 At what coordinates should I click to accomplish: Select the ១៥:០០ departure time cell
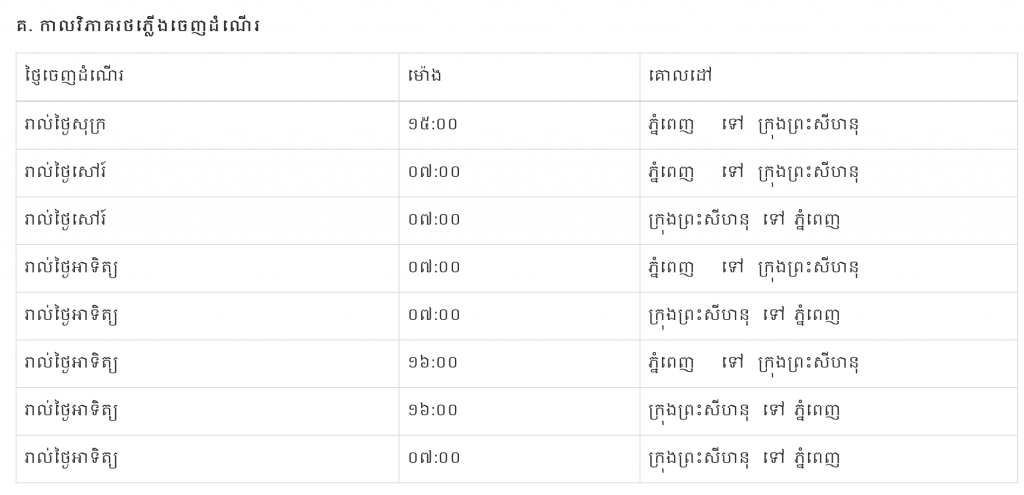[x=434, y=125]
